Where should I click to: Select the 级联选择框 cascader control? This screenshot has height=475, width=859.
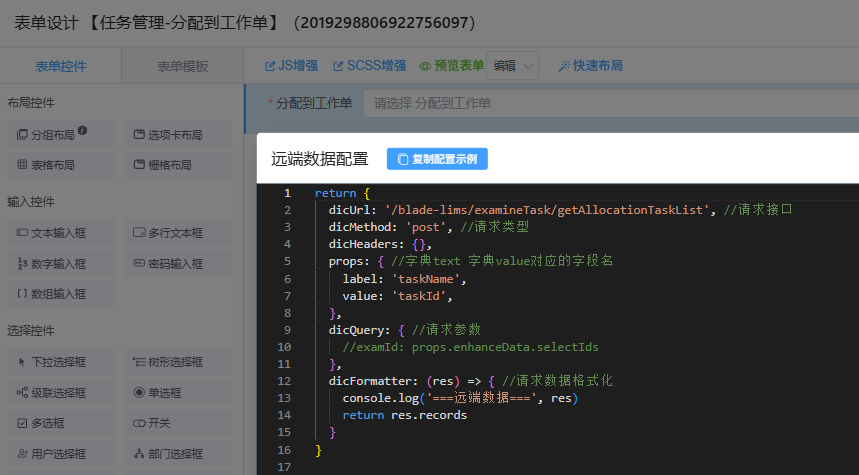59,393
